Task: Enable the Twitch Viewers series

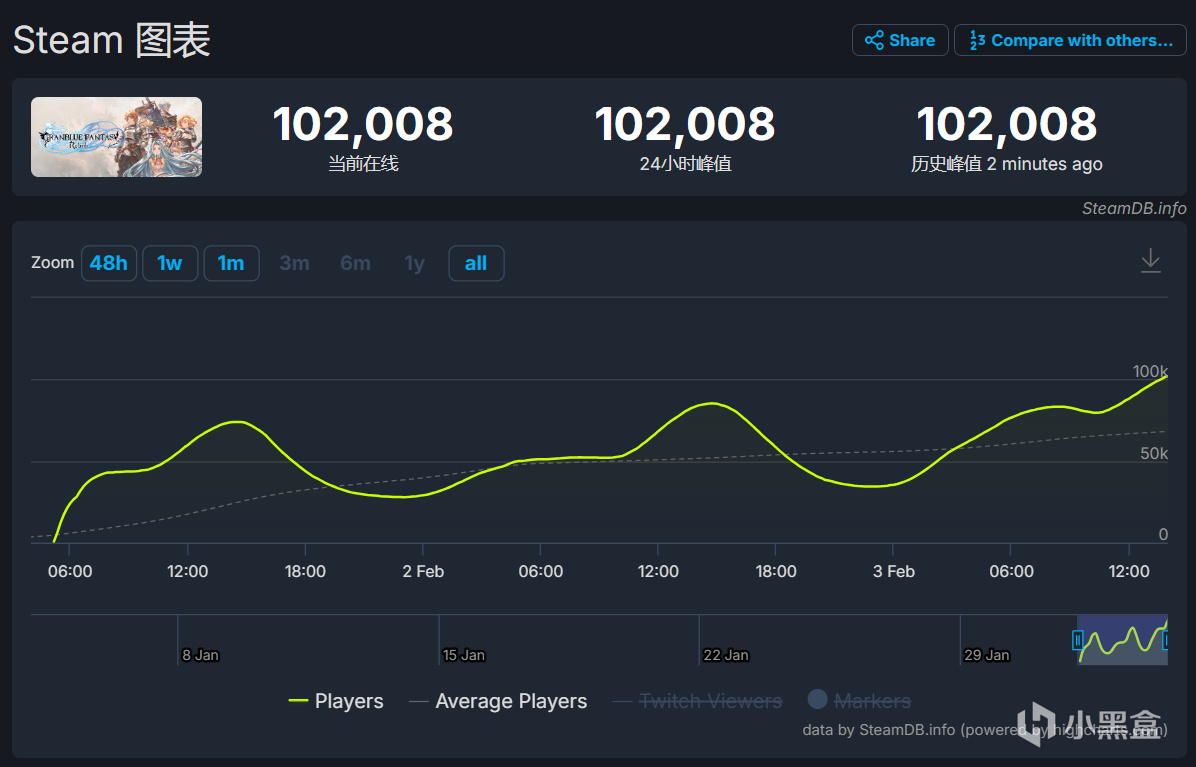Action: (698, 701)
